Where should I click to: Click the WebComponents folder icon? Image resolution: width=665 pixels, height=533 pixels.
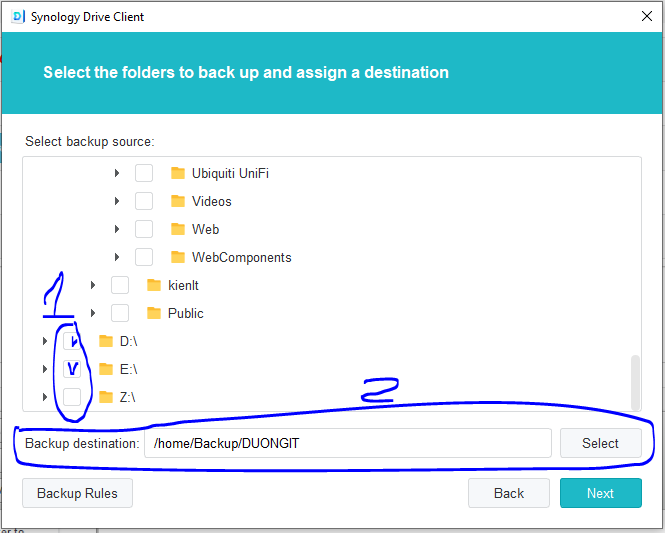(178, 257)
